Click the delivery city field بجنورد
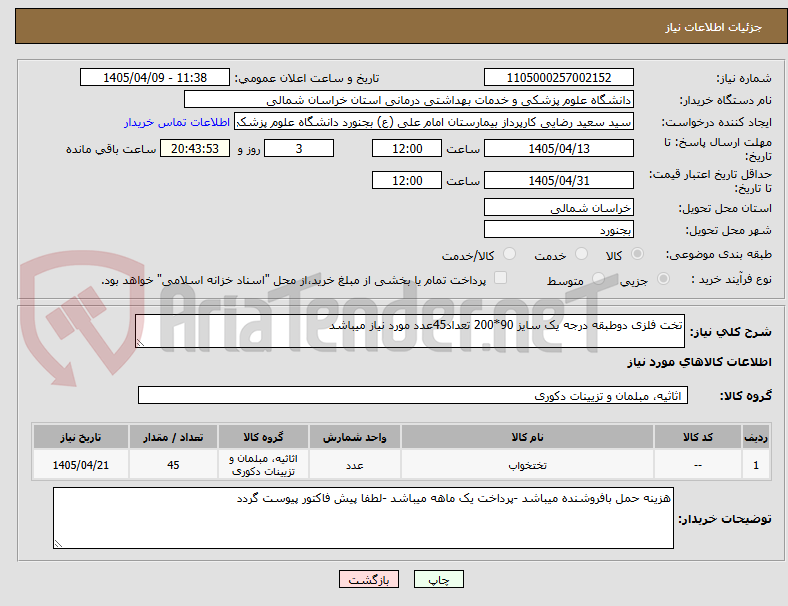 558,230
